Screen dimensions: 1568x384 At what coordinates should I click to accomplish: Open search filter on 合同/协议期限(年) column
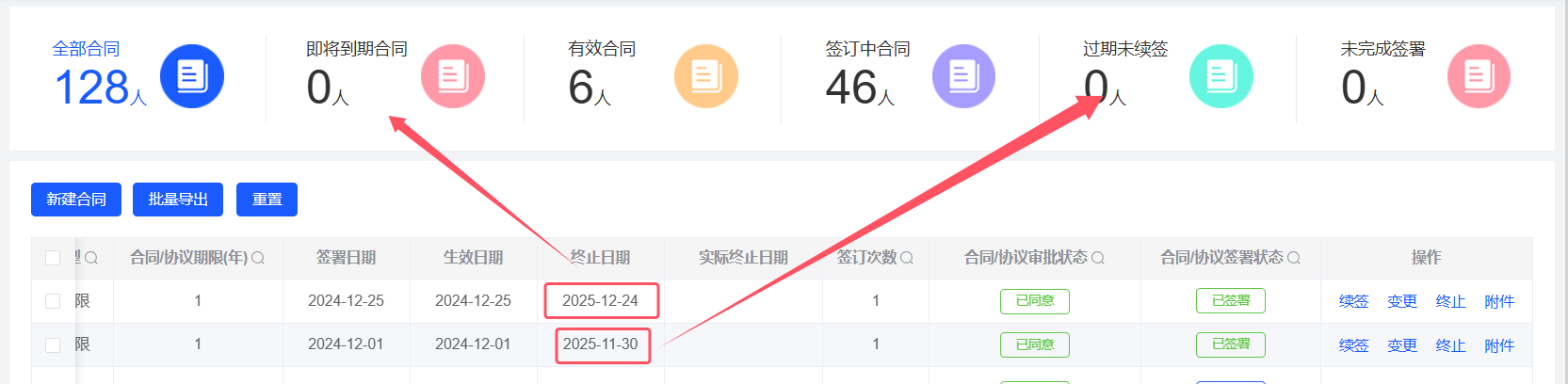pyautogui.click(x=258, y=258)
